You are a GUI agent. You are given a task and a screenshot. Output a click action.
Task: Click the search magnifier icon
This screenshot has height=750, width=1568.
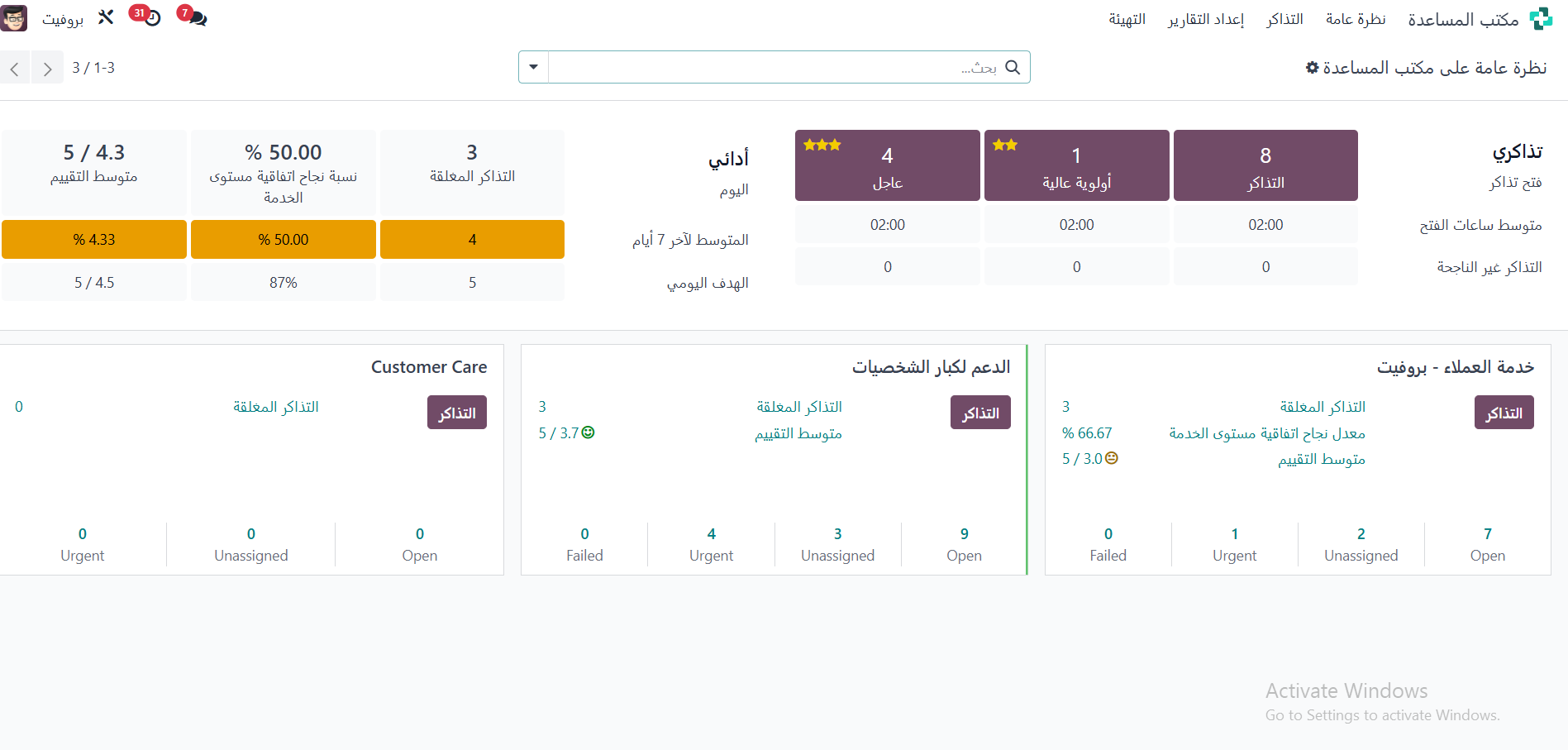(1013, 68)
